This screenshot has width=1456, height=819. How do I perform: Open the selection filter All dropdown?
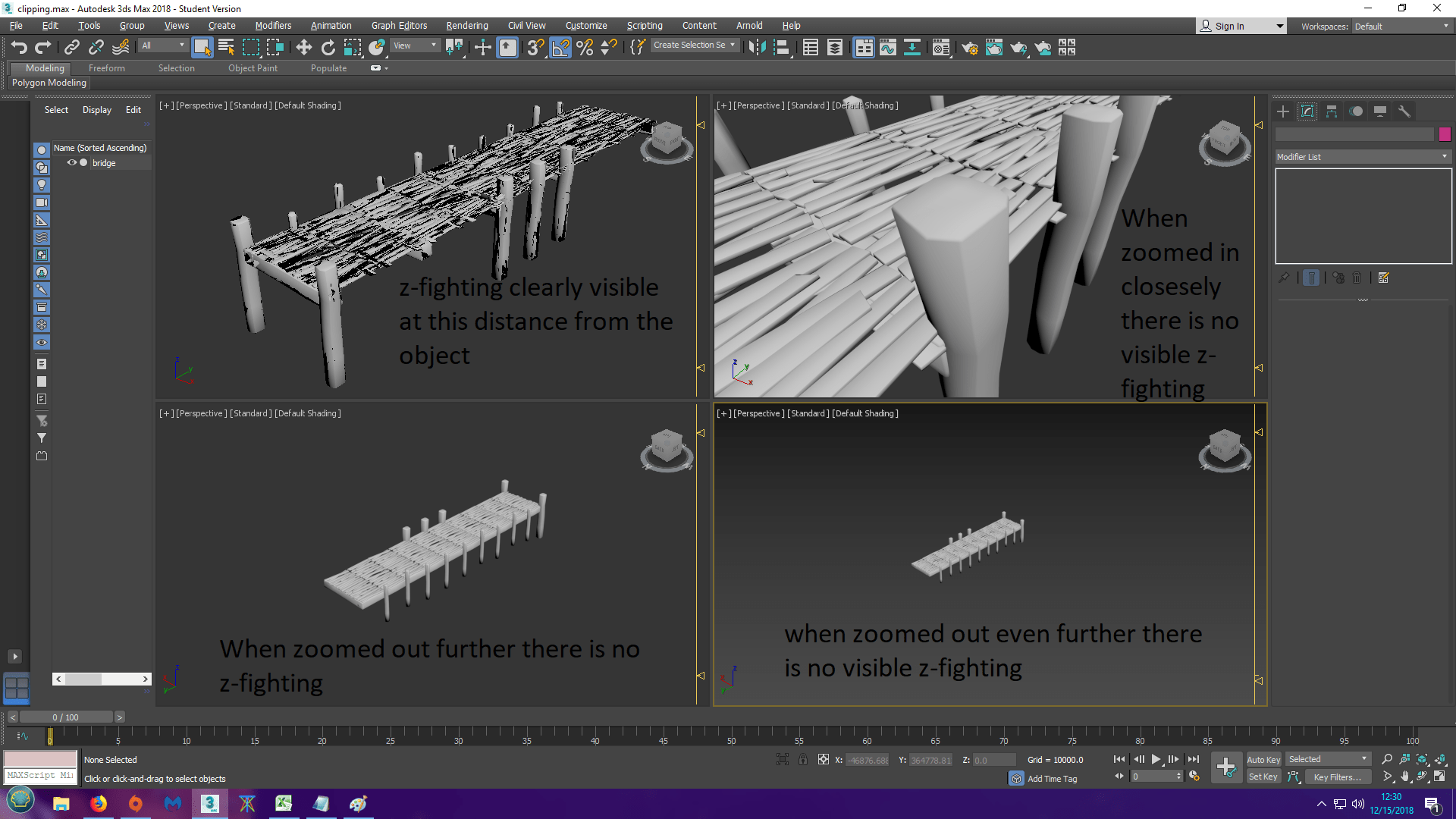coord(163,45)
